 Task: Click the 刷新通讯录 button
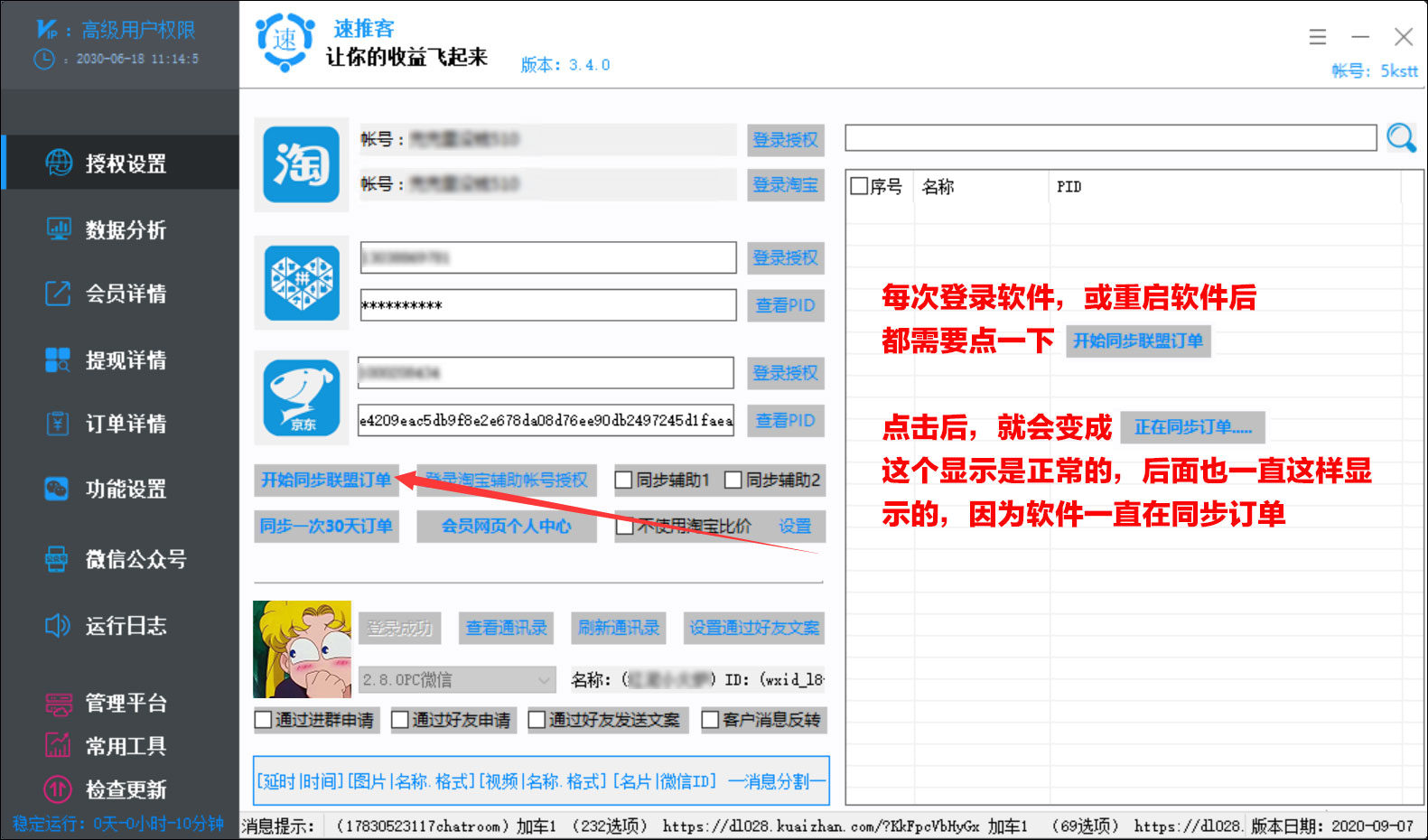pyautogui.click(x=619, y=628)
